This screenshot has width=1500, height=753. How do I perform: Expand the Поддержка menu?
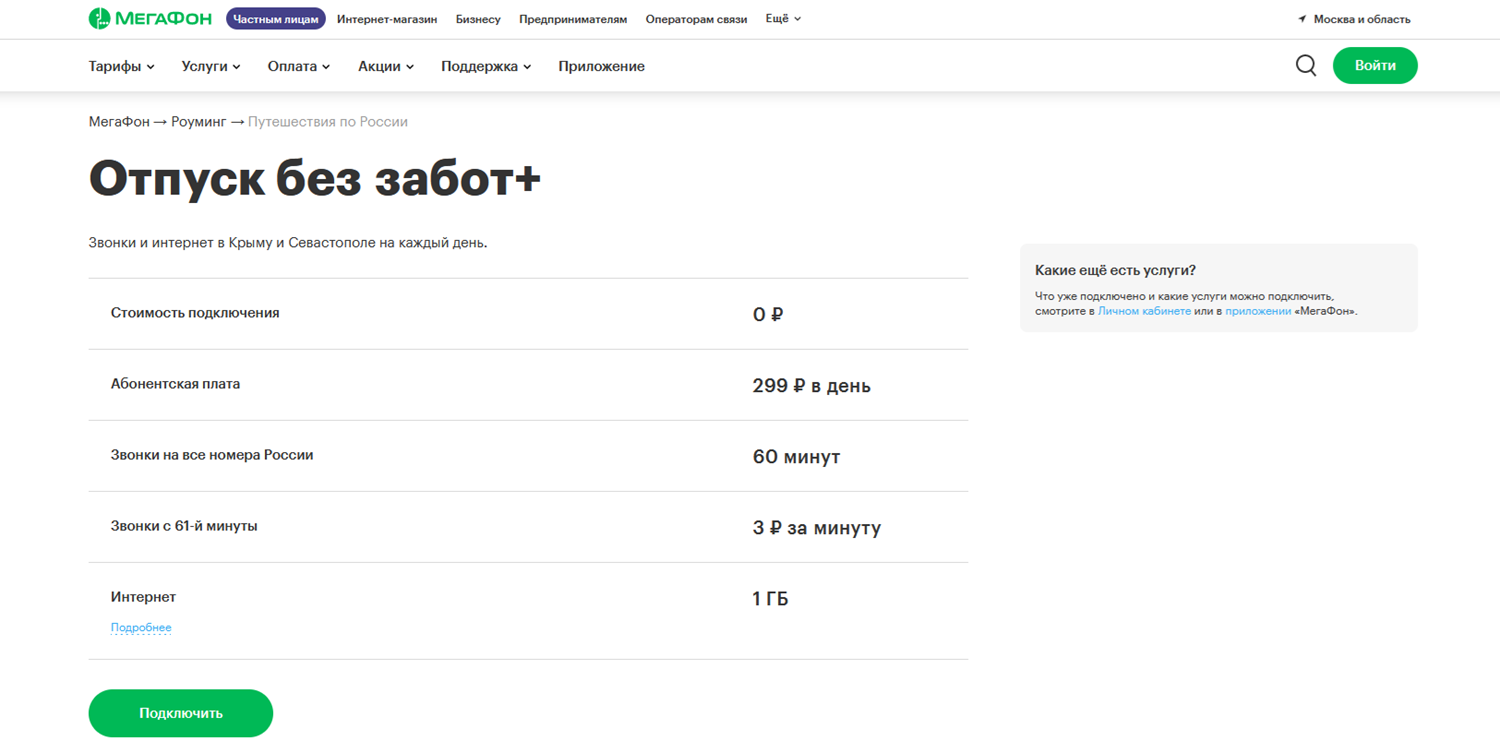(x=486, y=66)
